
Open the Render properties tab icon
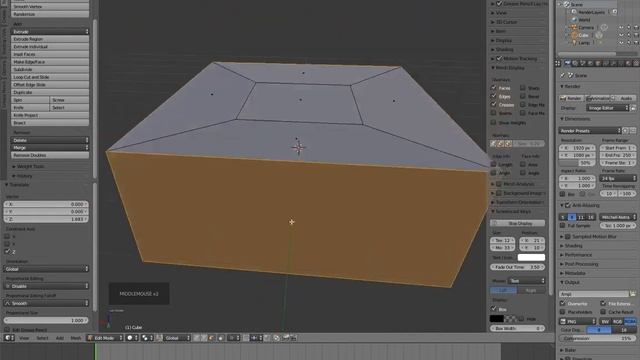coord(567,63)
